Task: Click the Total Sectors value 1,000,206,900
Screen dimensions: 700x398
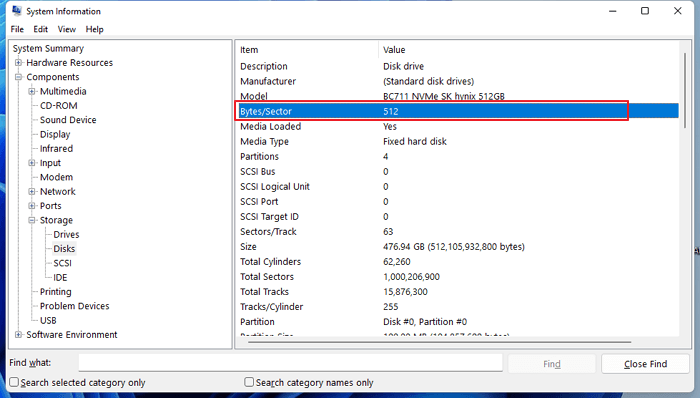Action: tap(411, 277)
